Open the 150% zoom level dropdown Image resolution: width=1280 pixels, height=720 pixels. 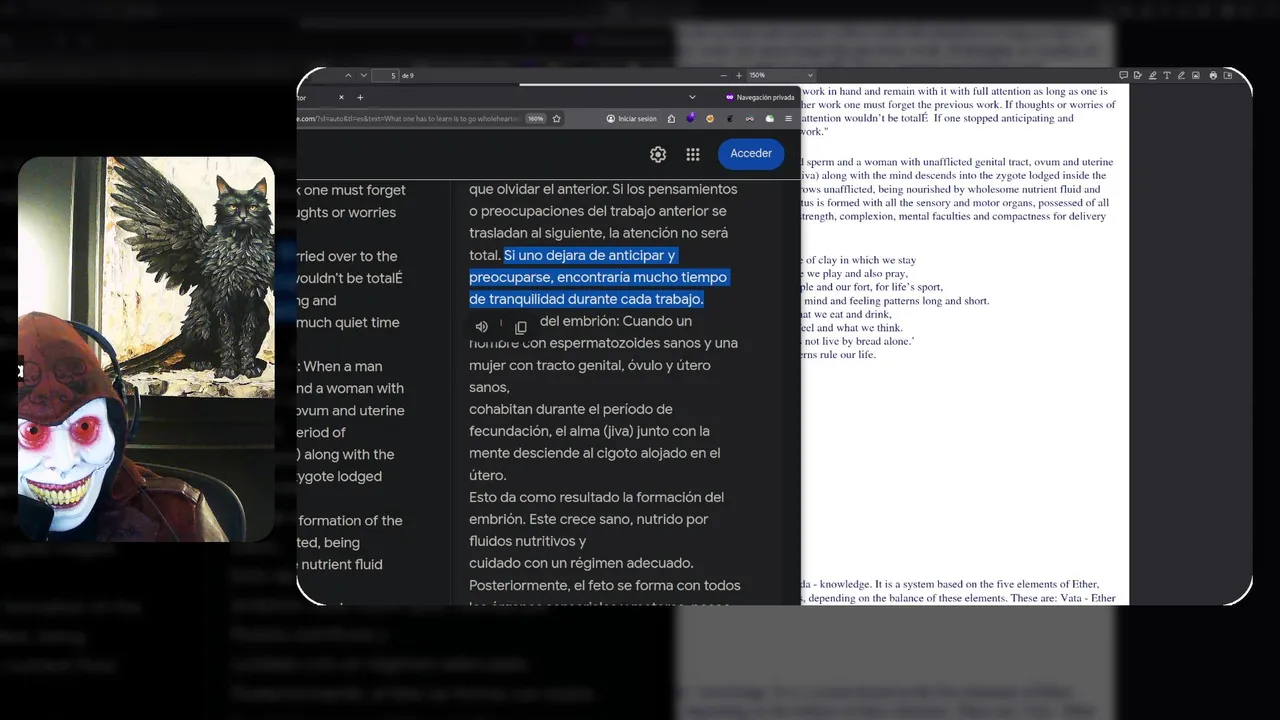pos(781,75)
